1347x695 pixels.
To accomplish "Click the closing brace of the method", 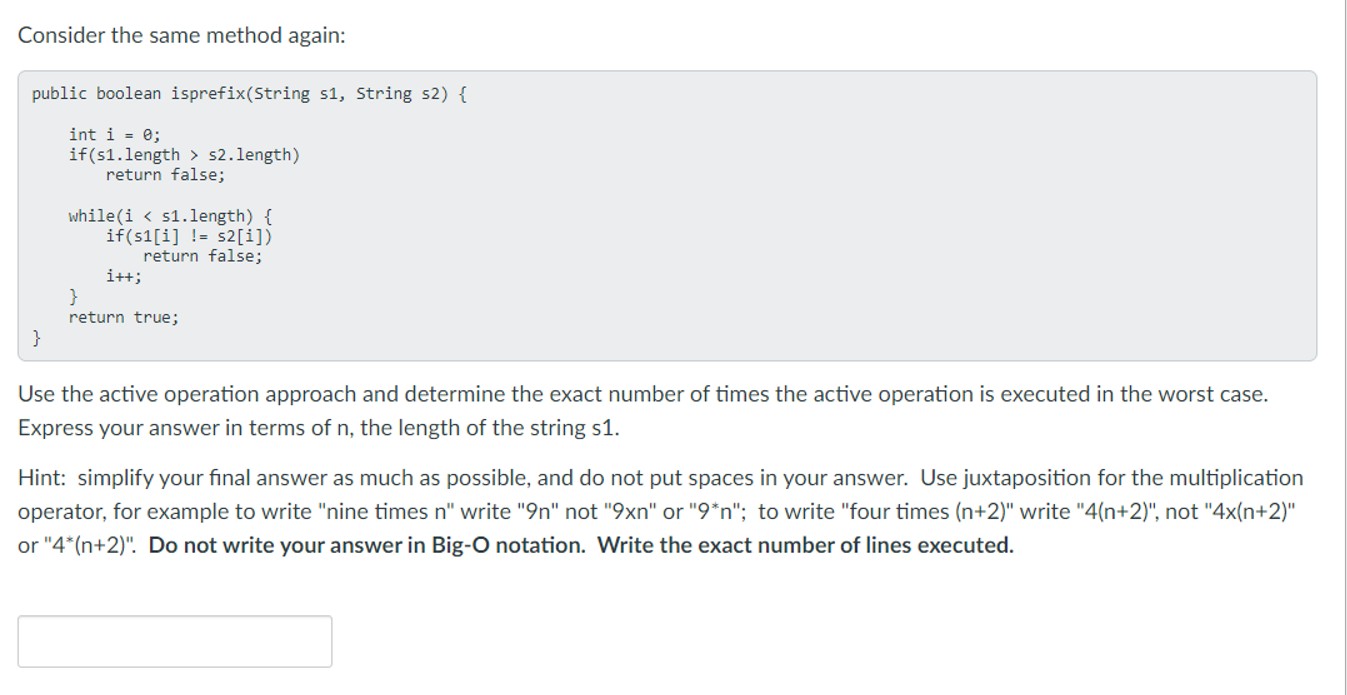I will [36, 338].
